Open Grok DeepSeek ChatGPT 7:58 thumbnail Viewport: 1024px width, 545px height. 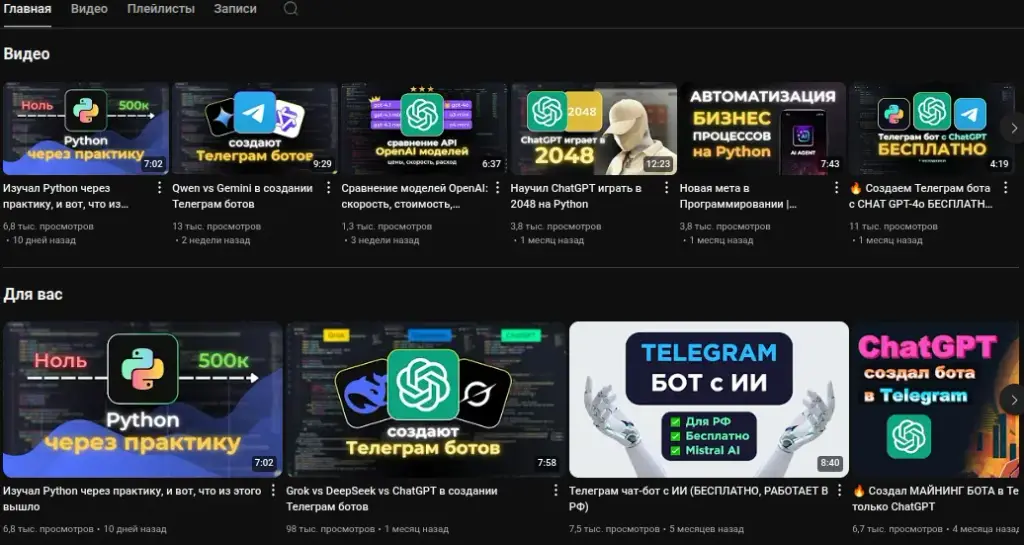[x=426, y=399]
